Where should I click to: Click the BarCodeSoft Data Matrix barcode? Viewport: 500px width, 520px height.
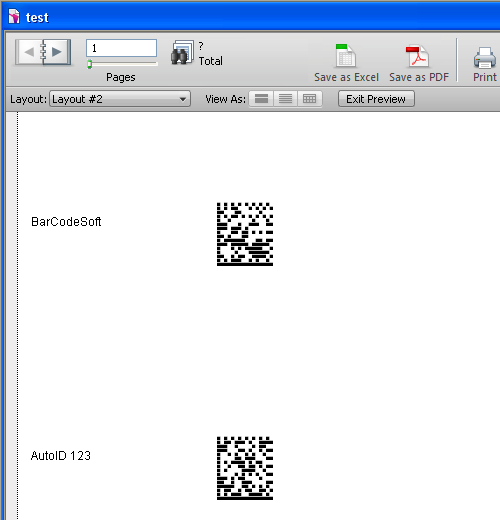tap(245, 234)
